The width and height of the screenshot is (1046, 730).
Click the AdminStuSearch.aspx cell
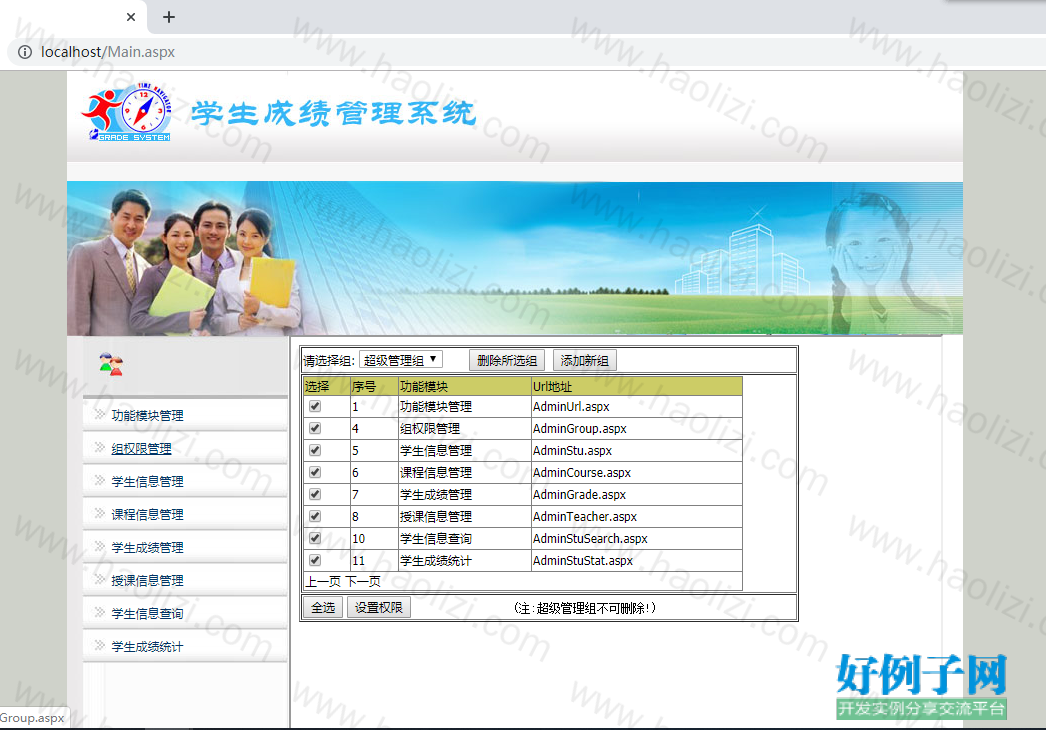(636, 538)
